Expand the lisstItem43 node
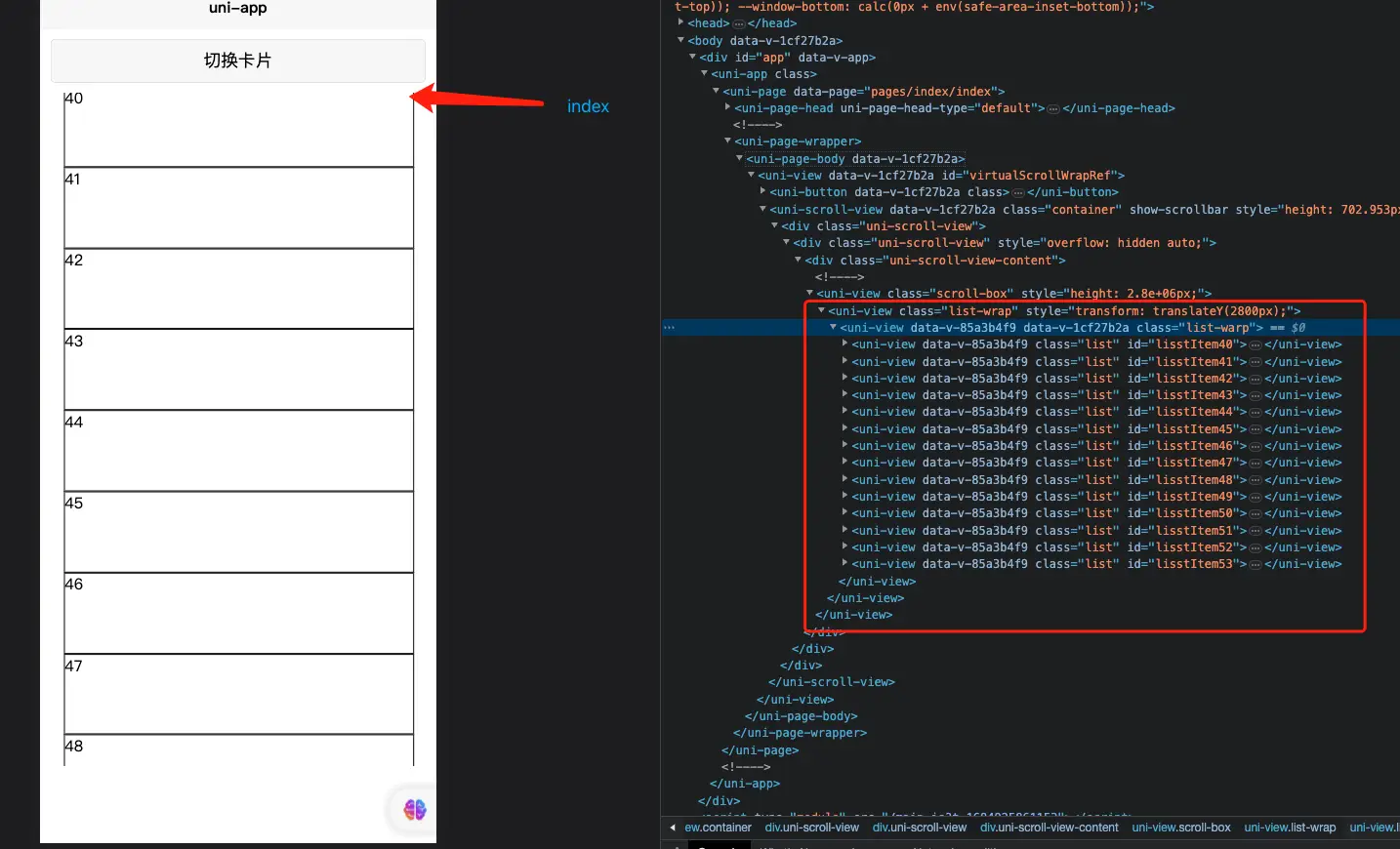 tap(845, 394)
